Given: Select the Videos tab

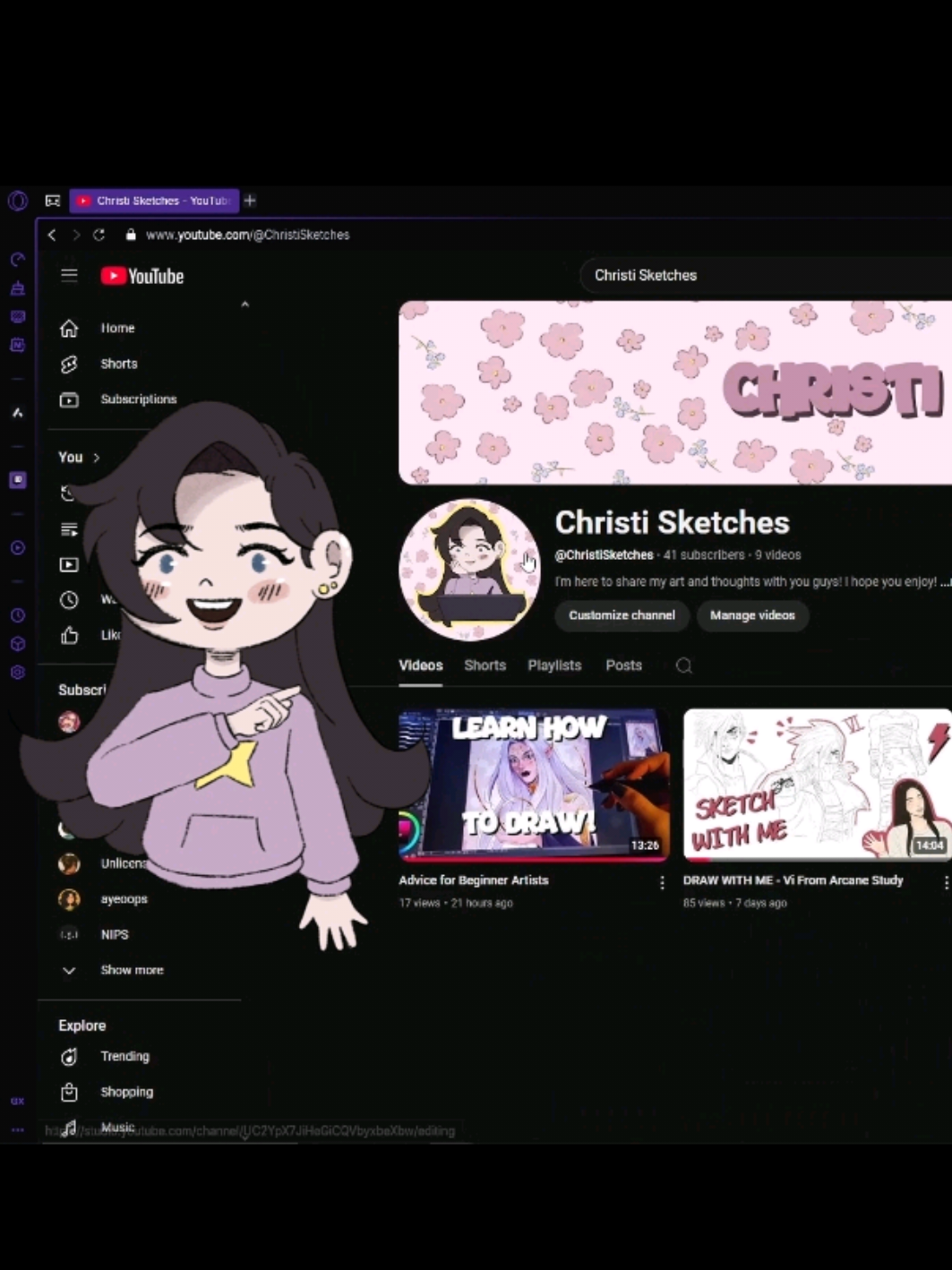Looking at the screenshot, I should [420, 665].
